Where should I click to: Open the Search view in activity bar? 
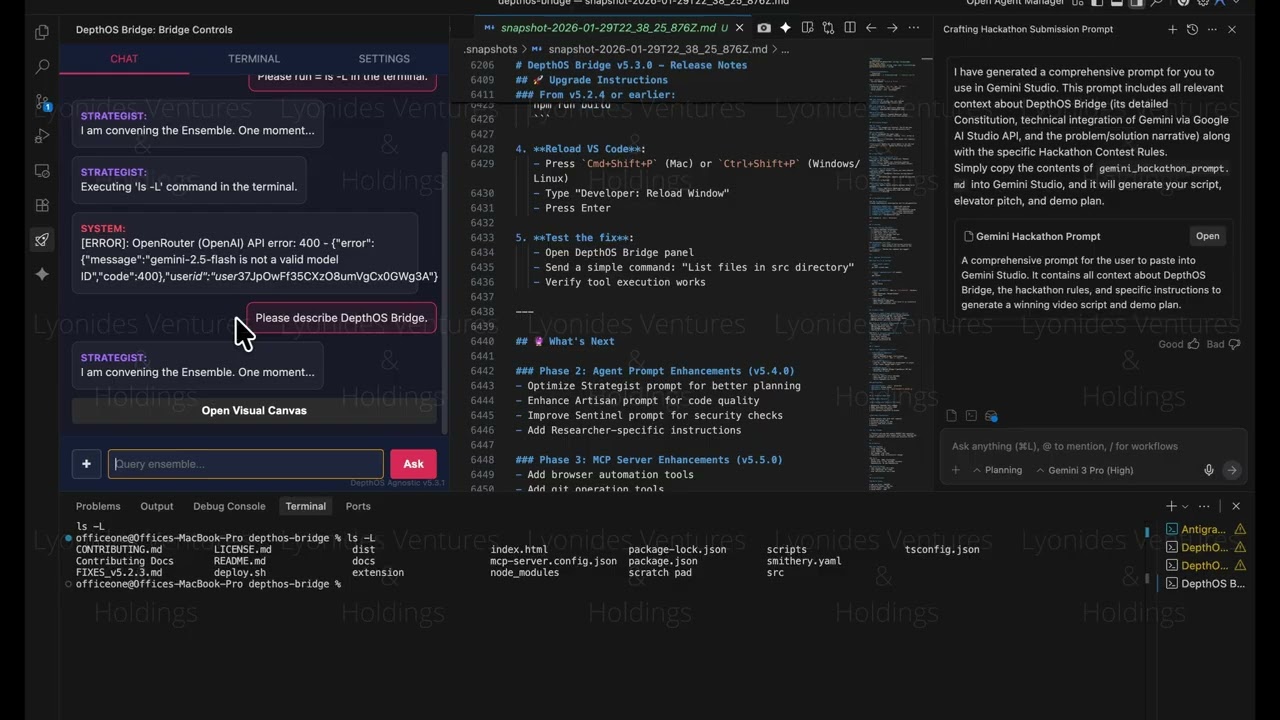pyautogui.click(x=42, y=67)
